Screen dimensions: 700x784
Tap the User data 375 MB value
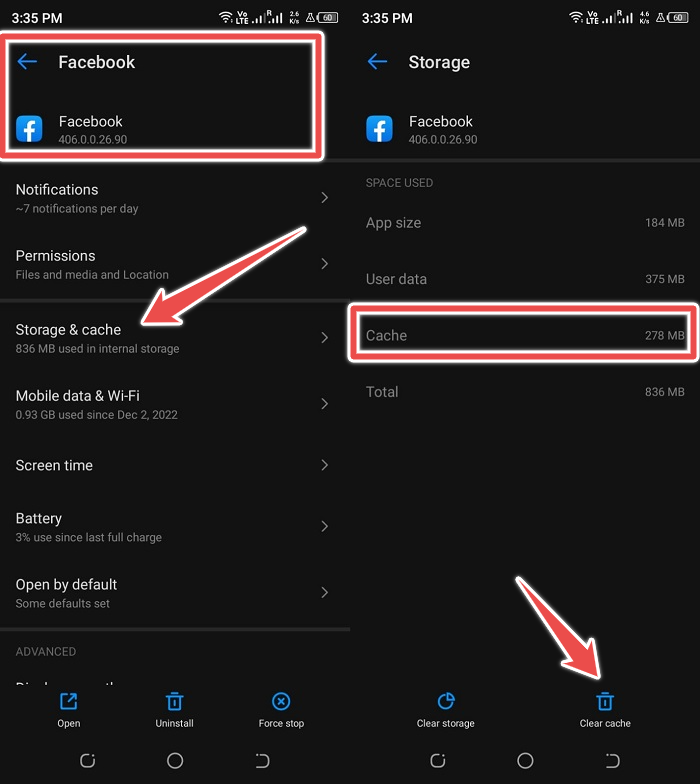pyautogui.click(x=664, y=279)
